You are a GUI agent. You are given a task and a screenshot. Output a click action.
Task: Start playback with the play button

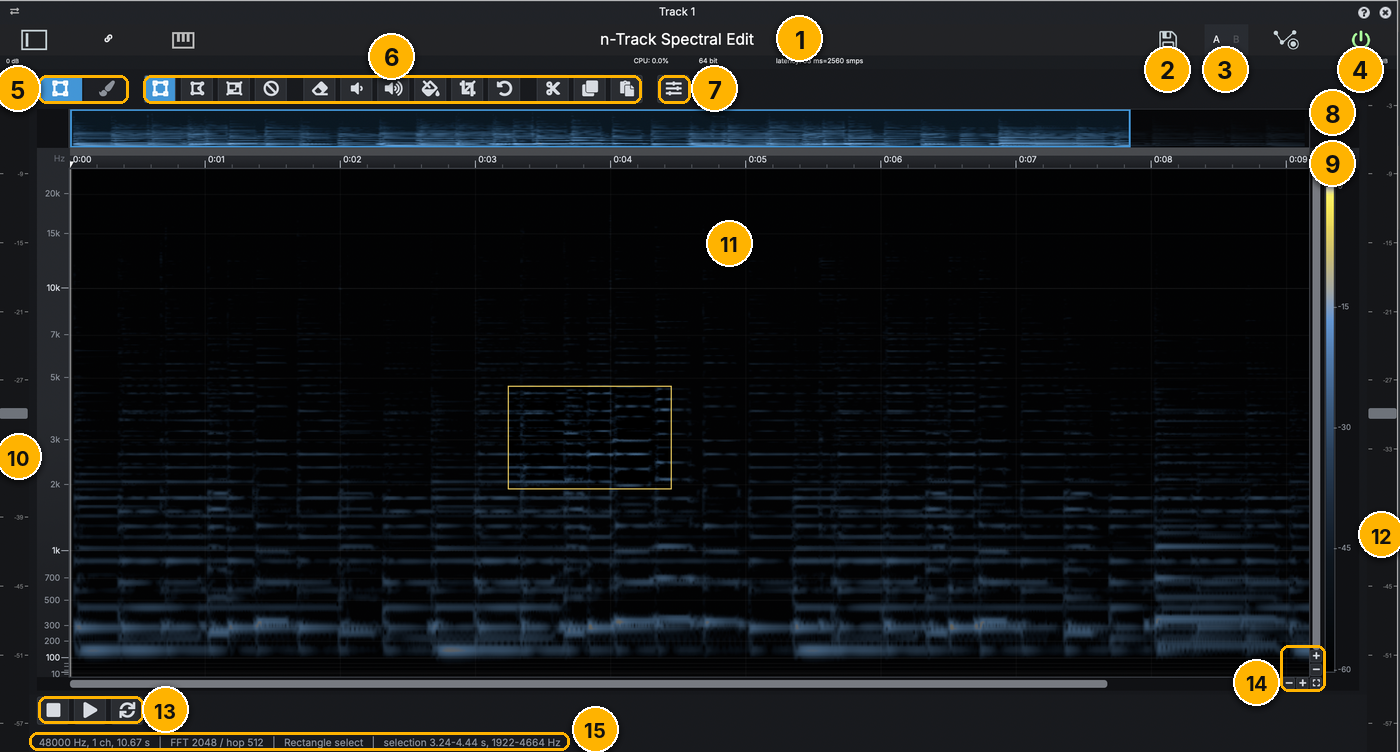[x=90, y=710]
